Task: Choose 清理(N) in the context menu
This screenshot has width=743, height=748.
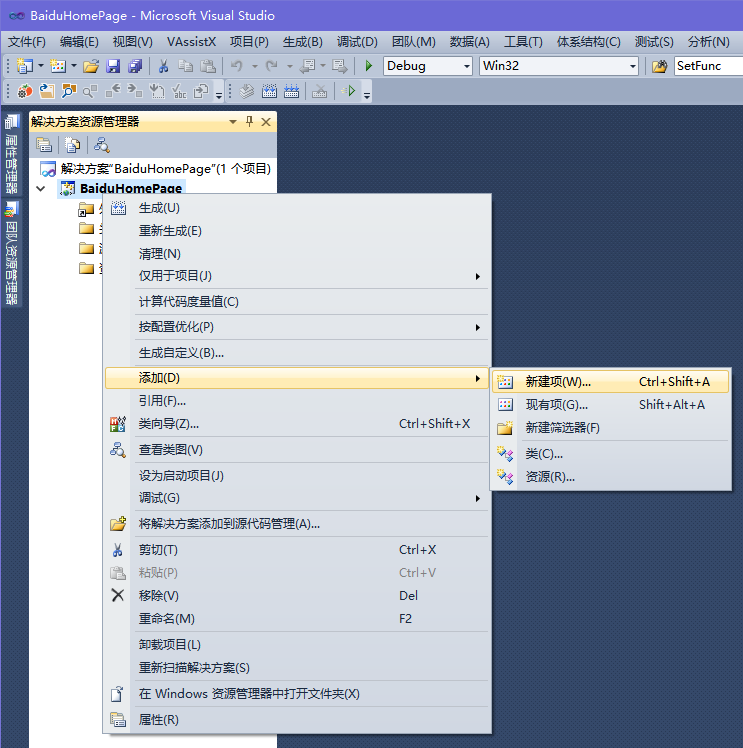Action: pyautogui.click(x=298, y=253)
